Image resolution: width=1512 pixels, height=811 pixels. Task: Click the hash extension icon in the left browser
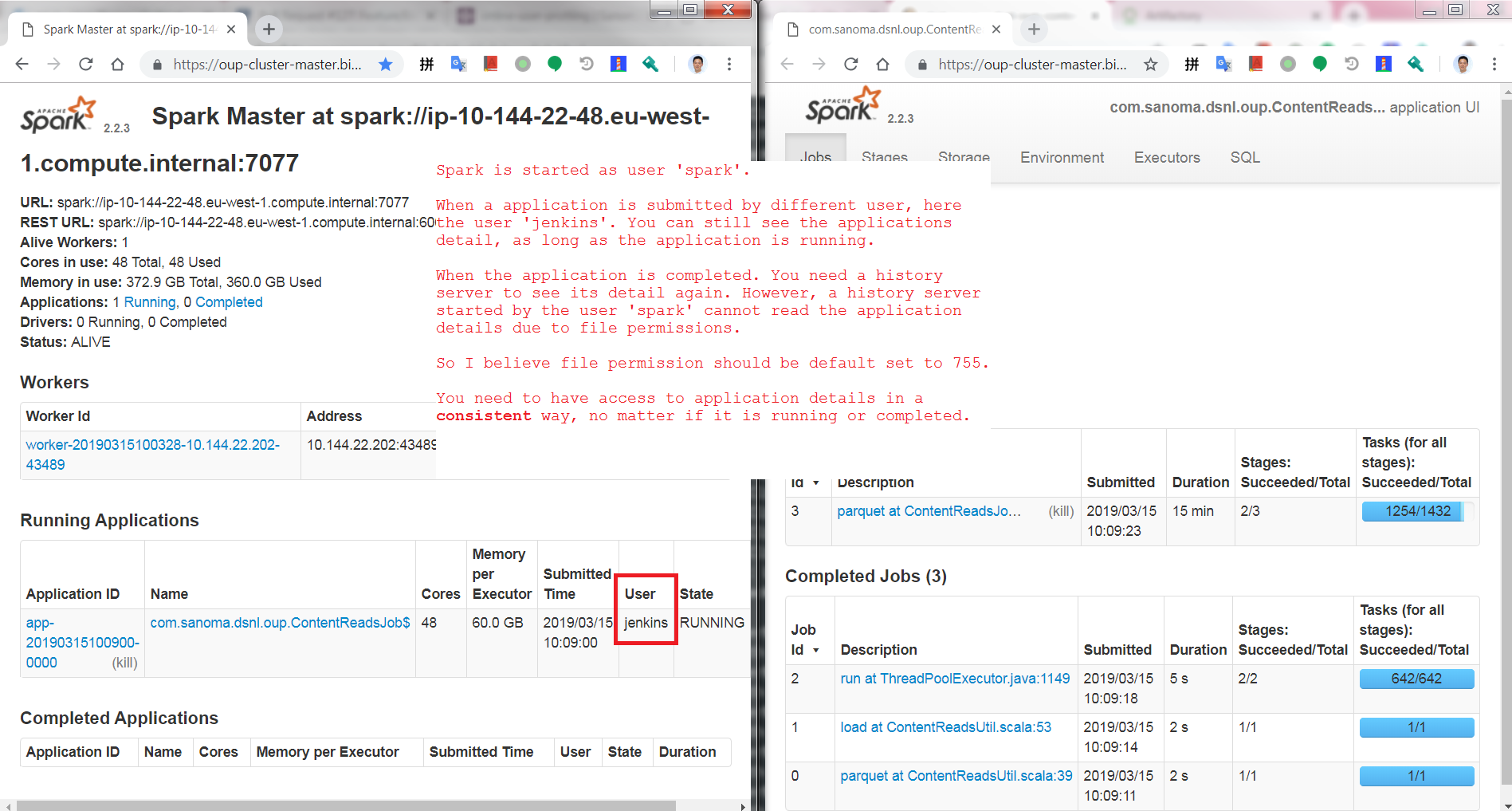tap(426, 65)
